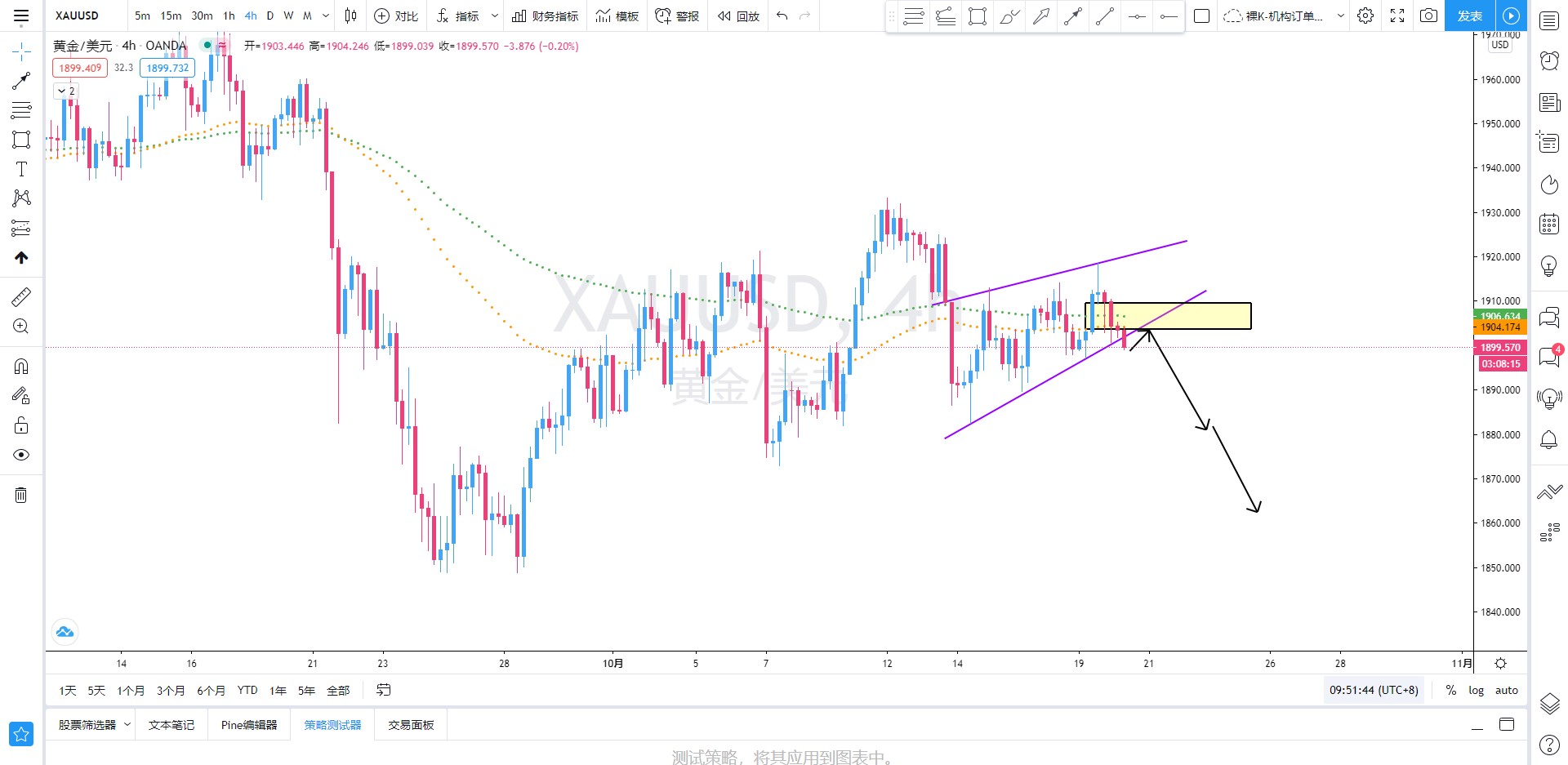1568x765 pixels.
Task: Expand the time interval dropdown arrow
Action: click(x=326, y=16)
